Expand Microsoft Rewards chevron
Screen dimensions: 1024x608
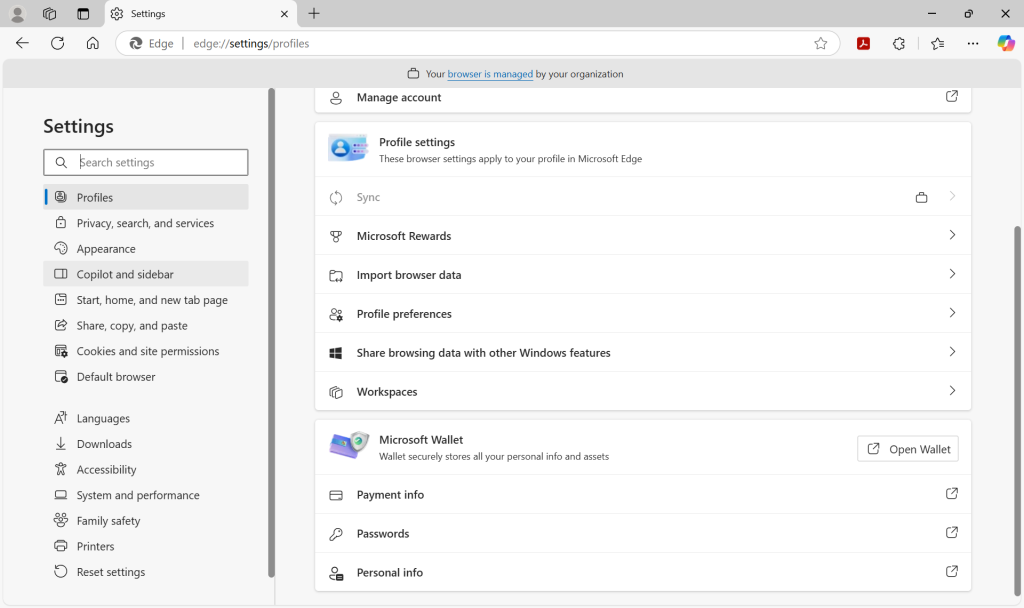pyautogui.click(x=951, y=236)
